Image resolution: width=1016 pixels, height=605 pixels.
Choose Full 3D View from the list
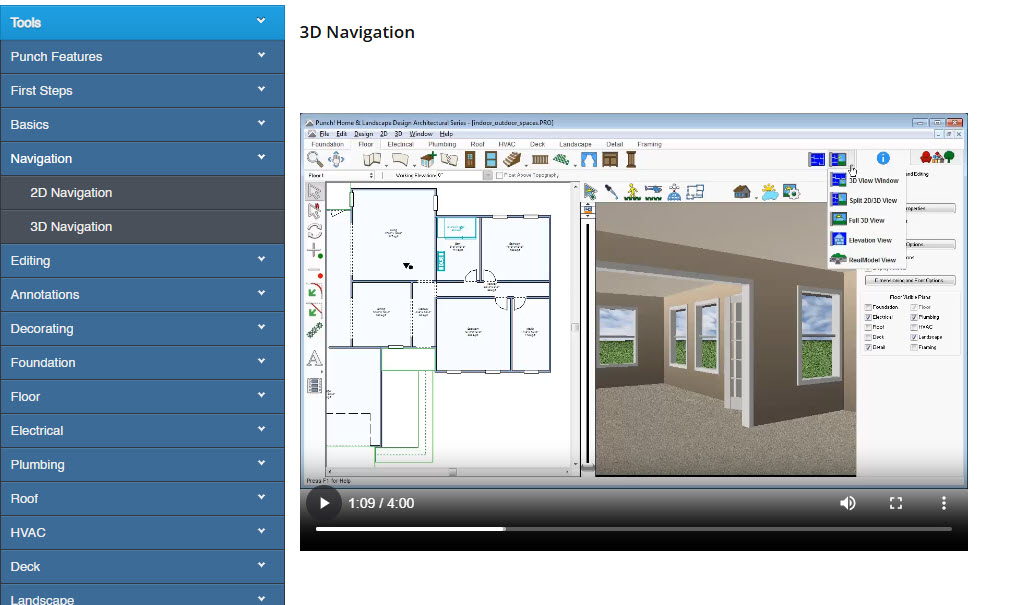(866, 220)
